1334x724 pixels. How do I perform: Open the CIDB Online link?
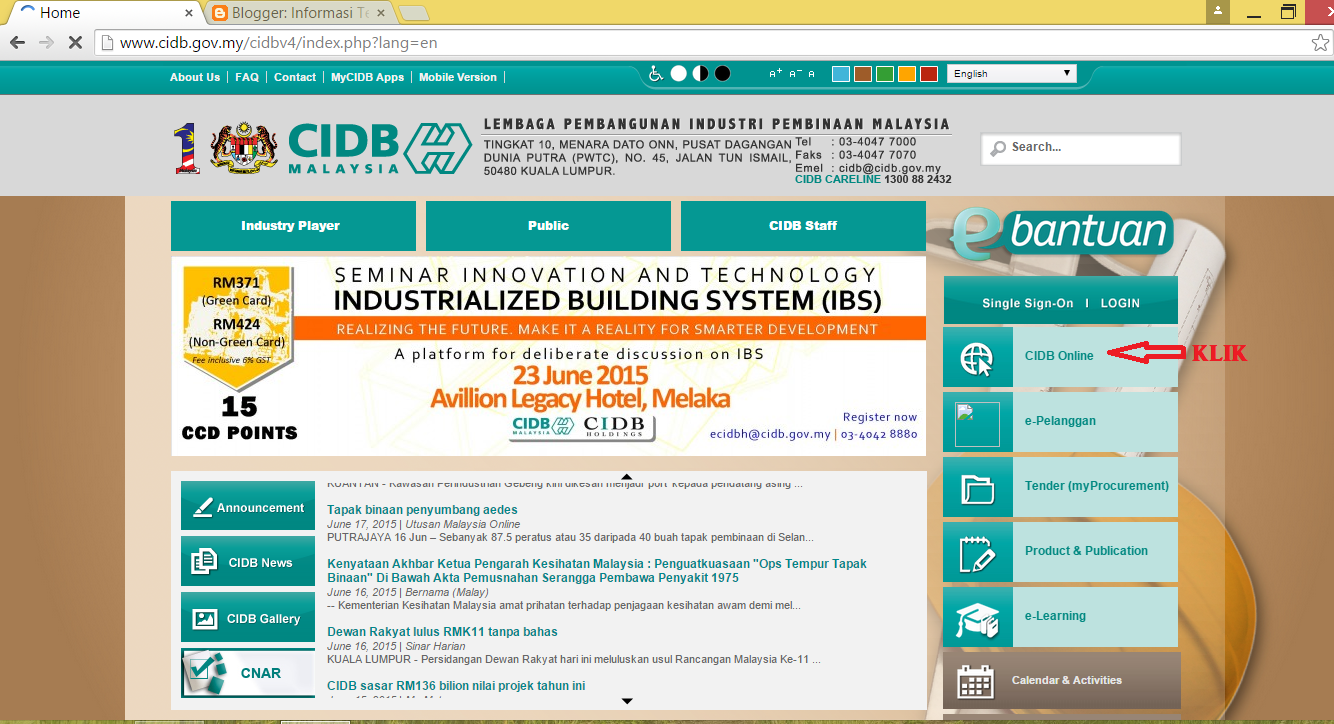tap(1059, 356)
